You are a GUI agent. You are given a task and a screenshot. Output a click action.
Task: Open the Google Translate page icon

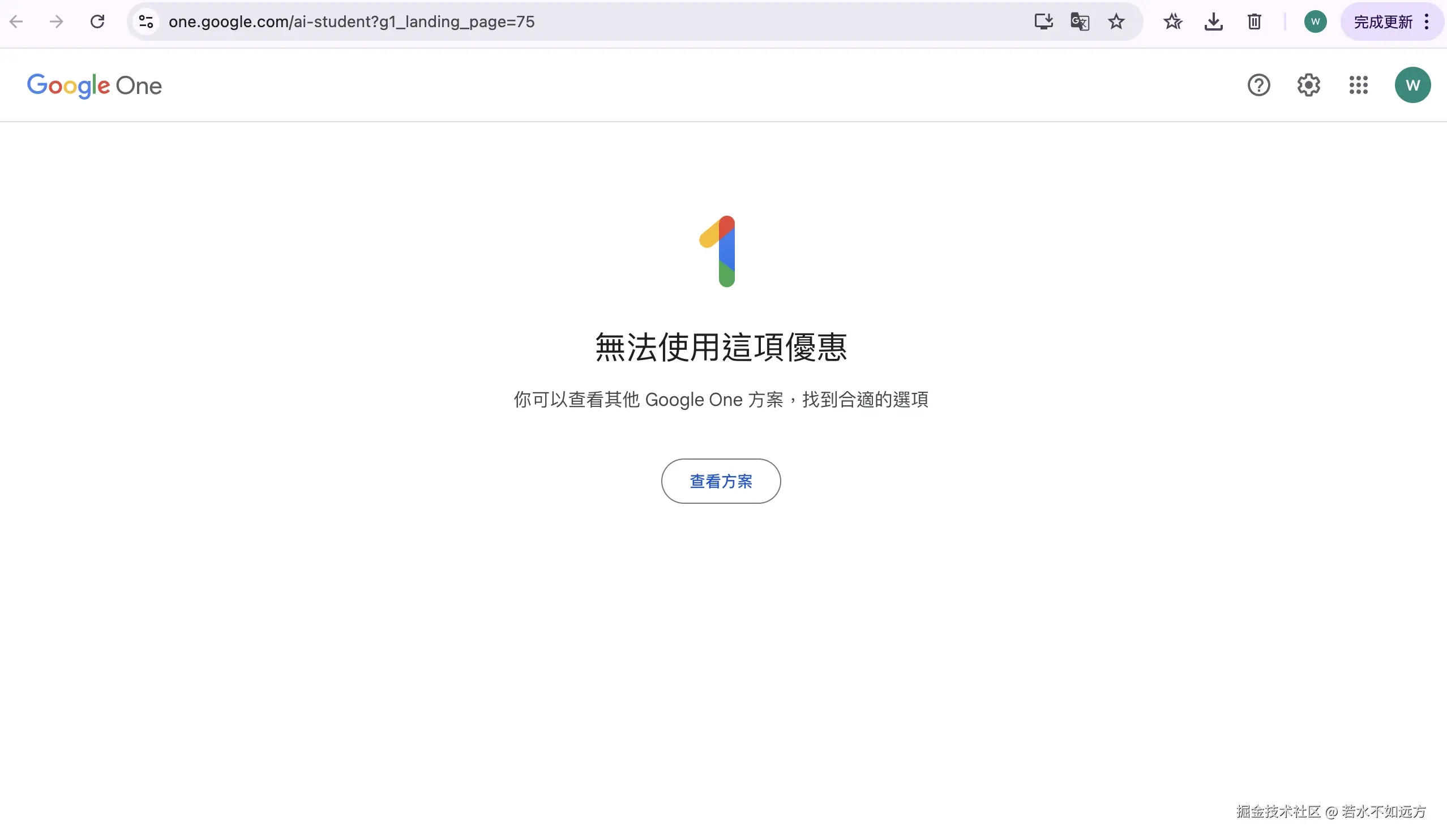pos(1080,22)
